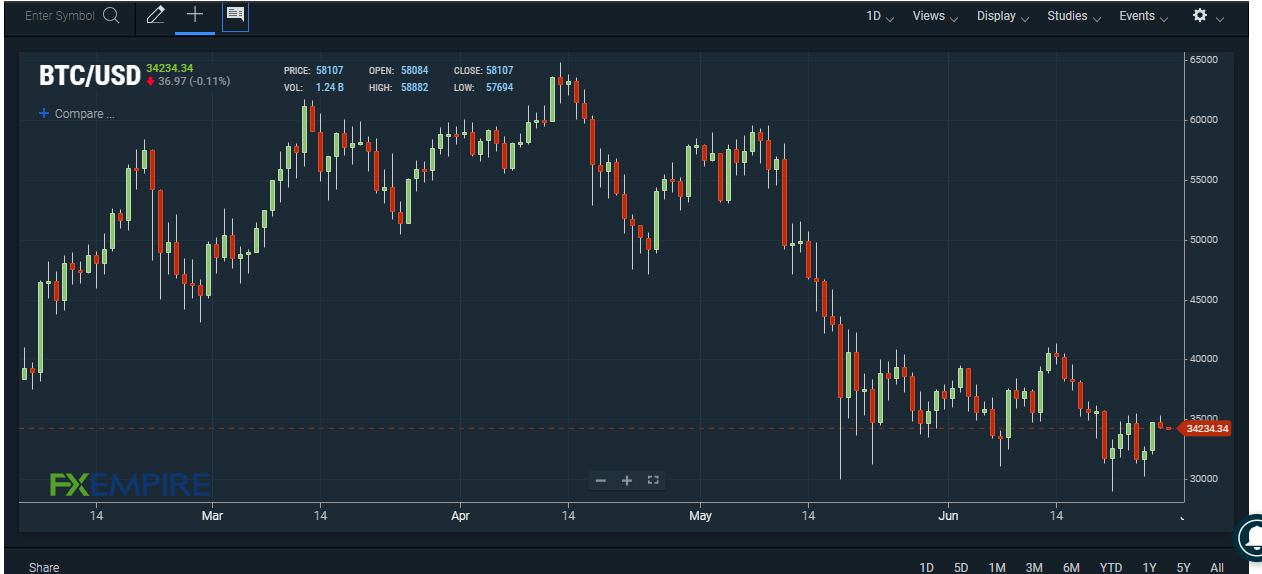The image size is (1262, 574).
Task: Switch range to 3M
Action: pos(1034,567)
